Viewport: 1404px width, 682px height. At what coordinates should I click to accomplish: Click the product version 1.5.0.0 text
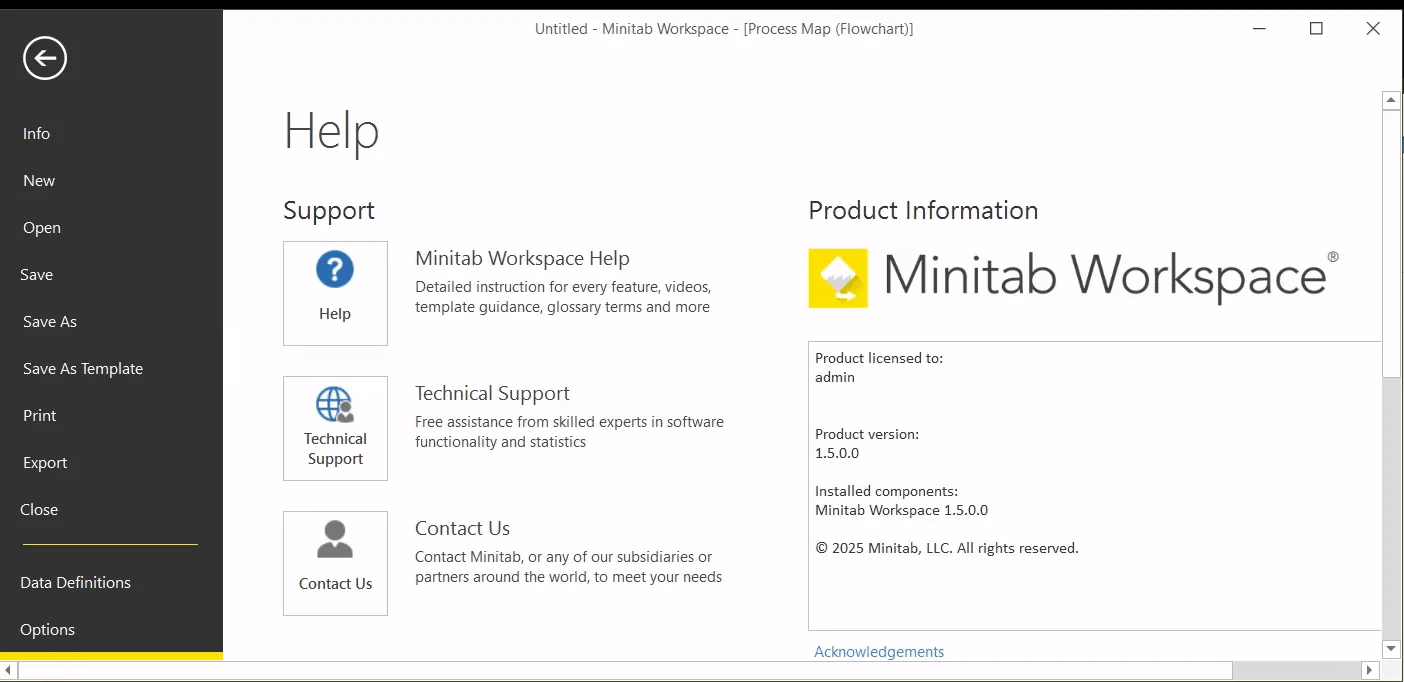click(x=837, y=453)
